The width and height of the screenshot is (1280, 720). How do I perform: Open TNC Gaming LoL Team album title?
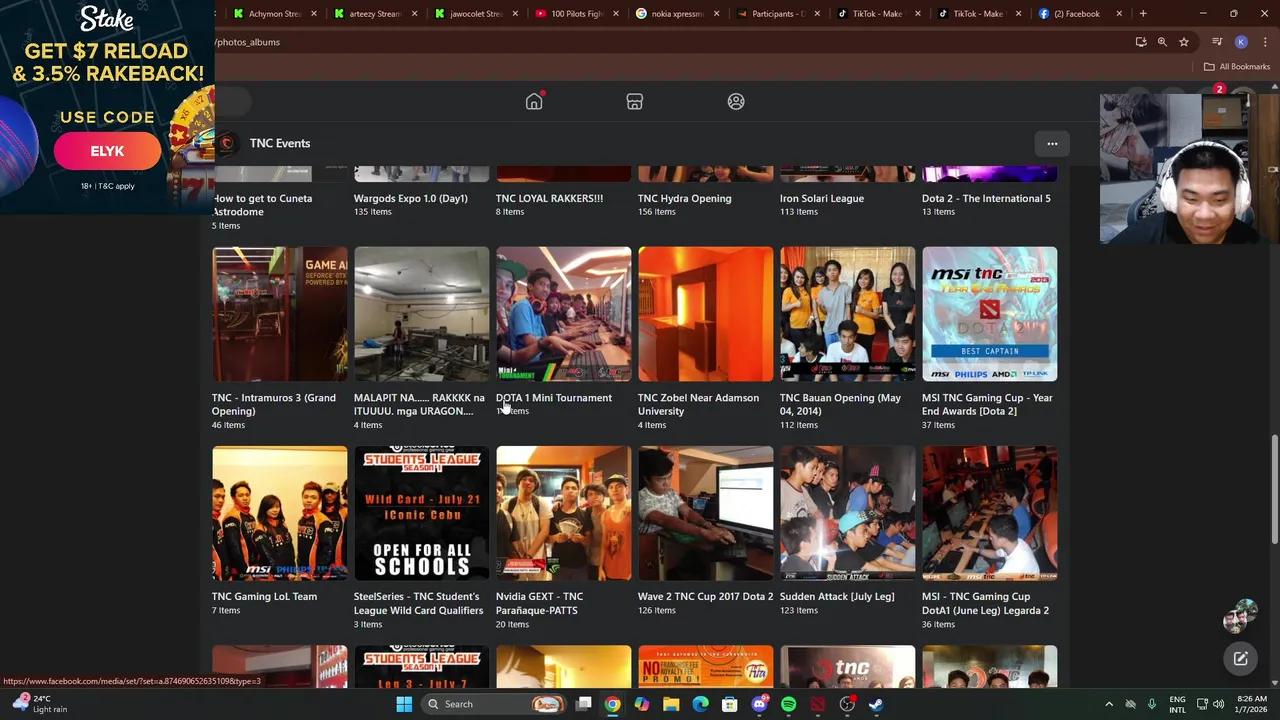coord(264,597)
